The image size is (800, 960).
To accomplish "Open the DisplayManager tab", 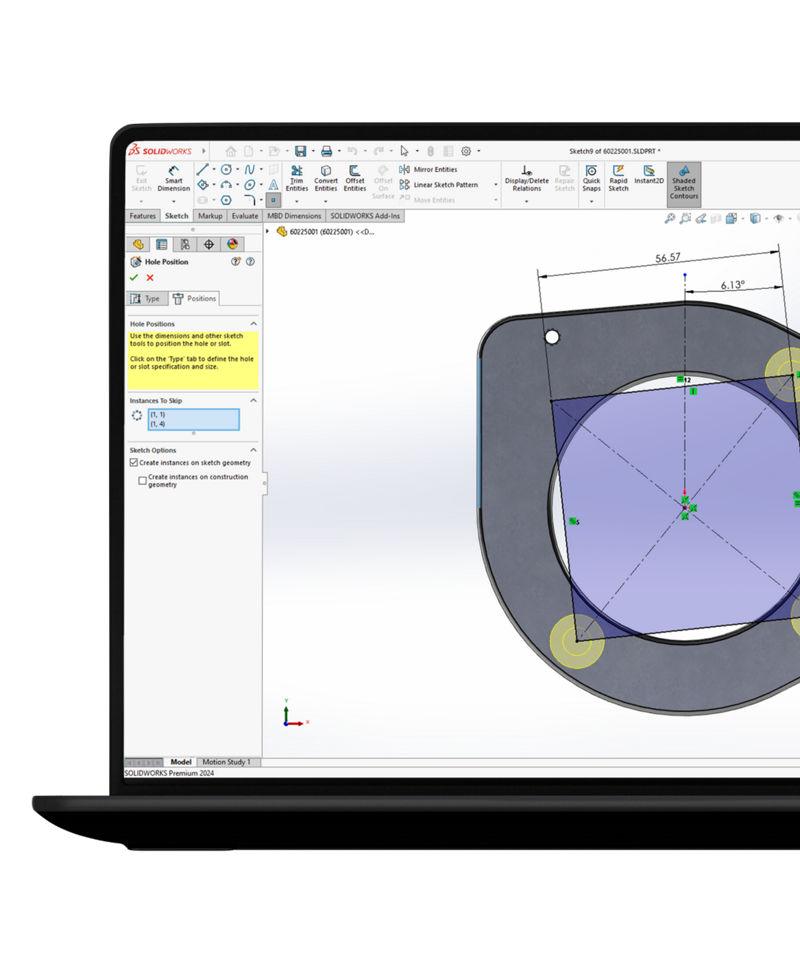I will (232, 244).
